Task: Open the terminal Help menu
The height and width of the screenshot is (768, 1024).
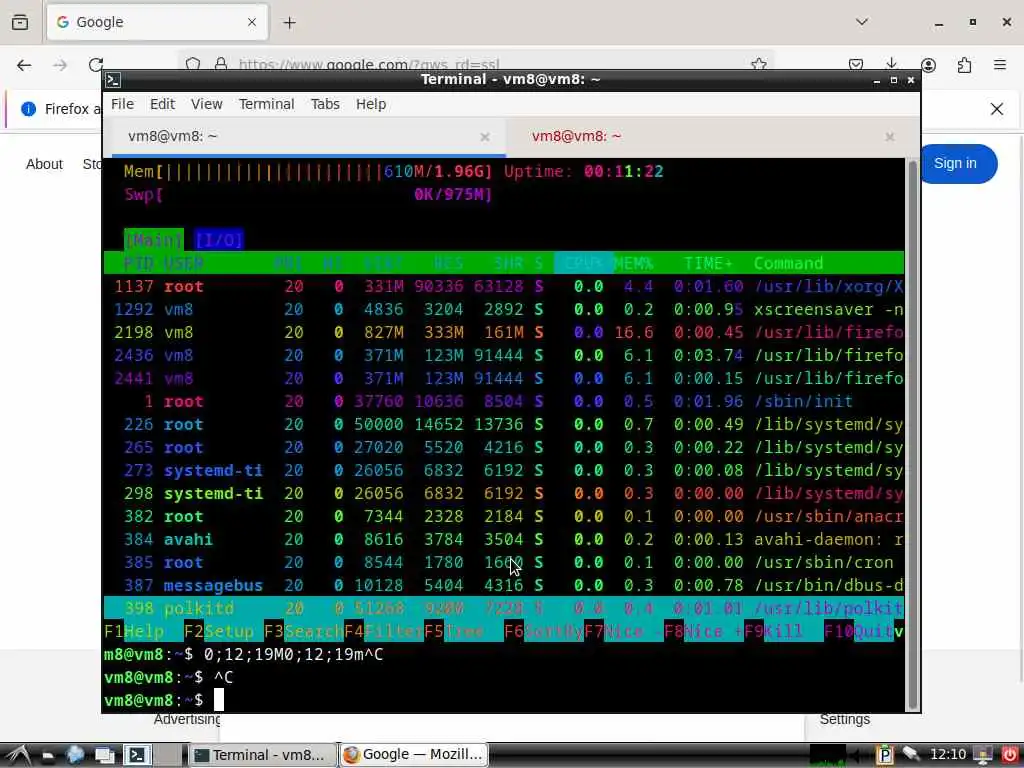Action: click(371, 104)
